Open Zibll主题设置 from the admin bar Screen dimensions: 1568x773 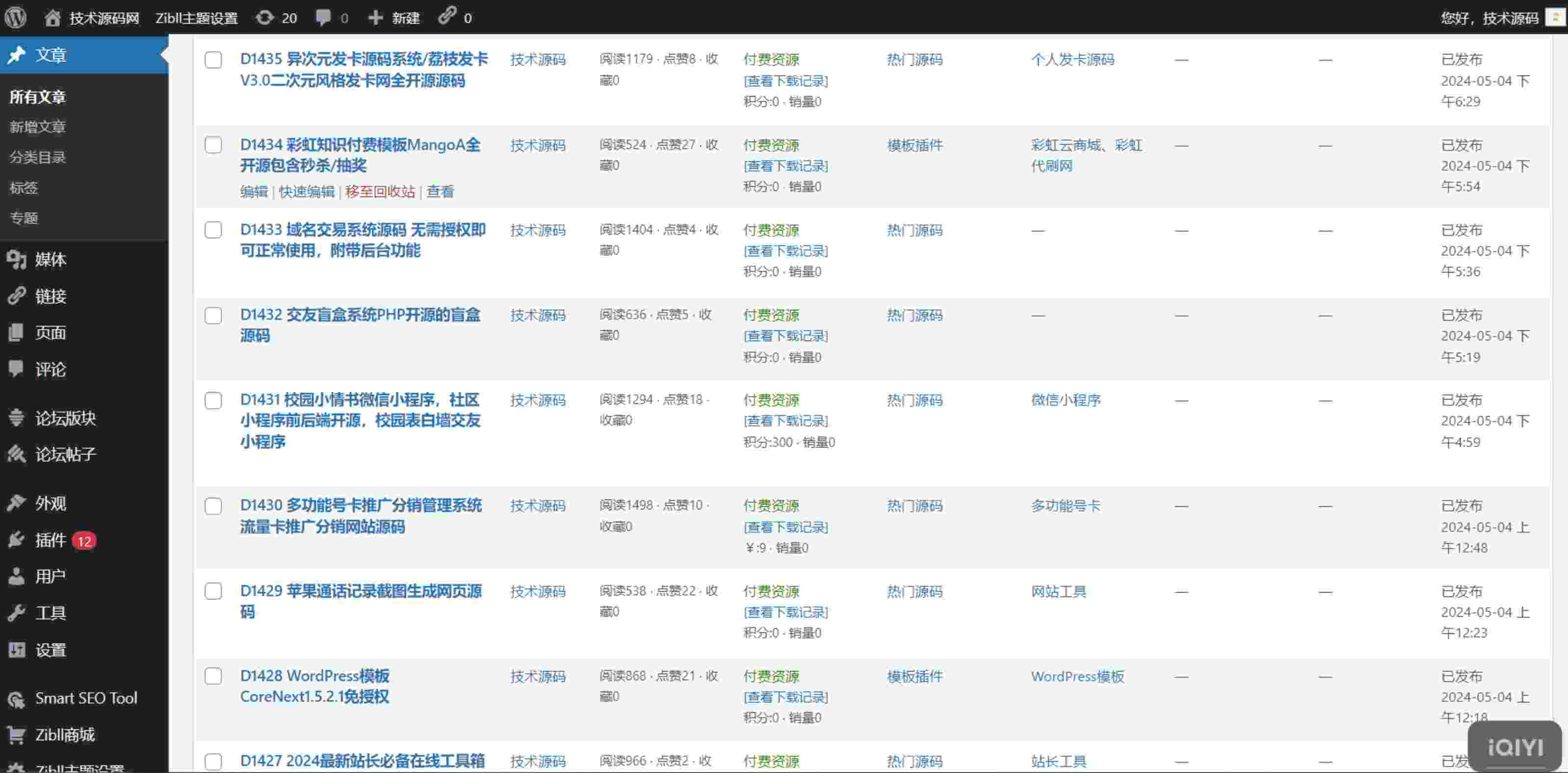[x=196, y=17]
